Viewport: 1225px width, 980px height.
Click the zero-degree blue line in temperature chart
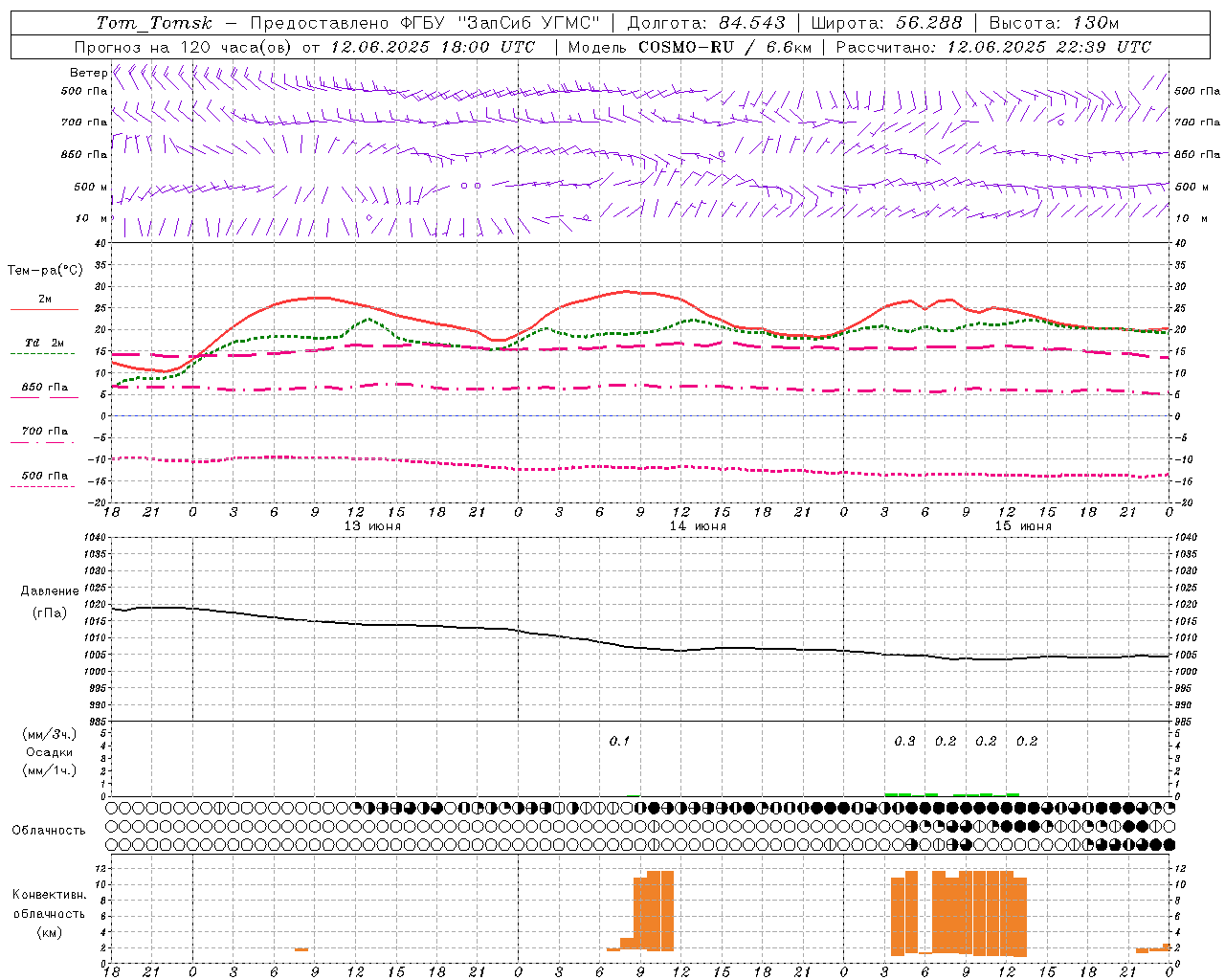coord(640,415)
